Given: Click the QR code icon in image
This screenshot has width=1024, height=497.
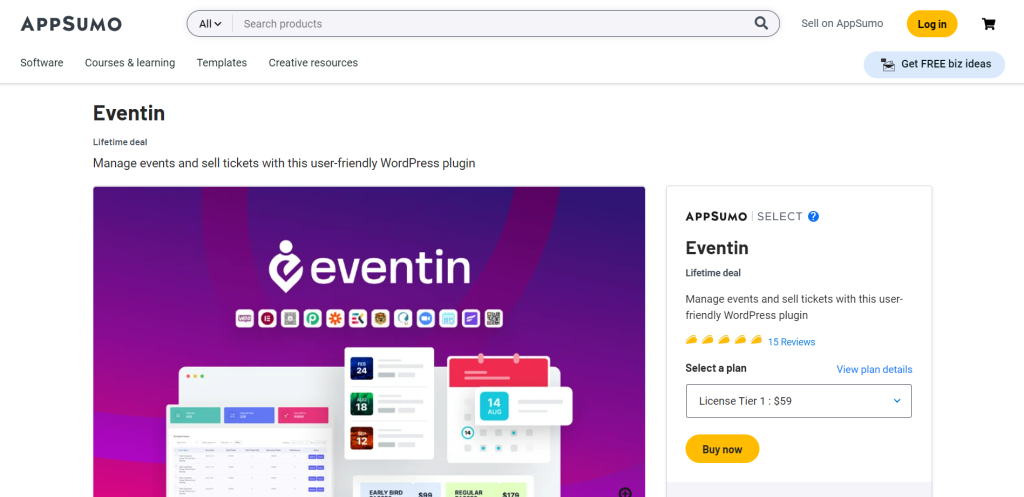Looking at the screenshot, I should 494,318.
